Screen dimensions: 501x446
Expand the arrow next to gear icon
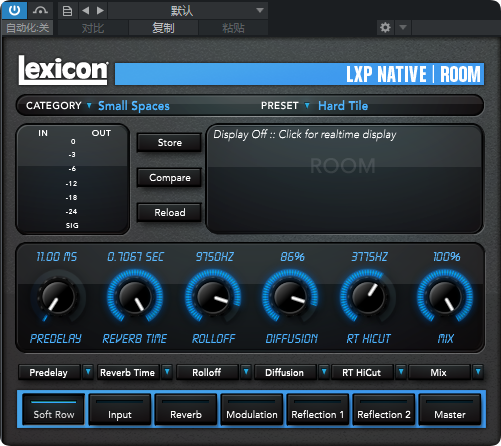pyautogui.click(x=403, y=27)
